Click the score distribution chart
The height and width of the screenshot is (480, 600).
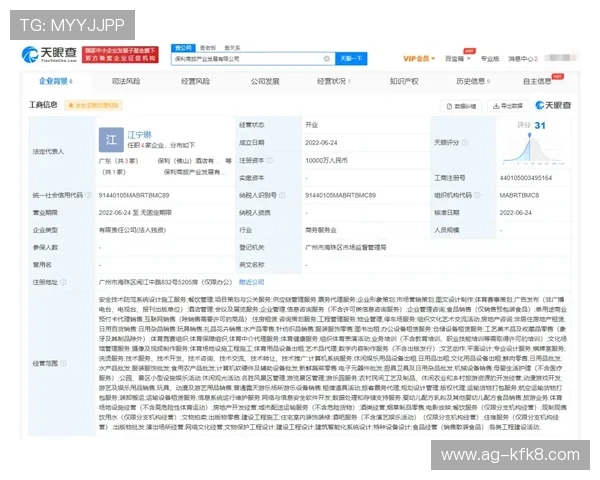click(533, 149)
